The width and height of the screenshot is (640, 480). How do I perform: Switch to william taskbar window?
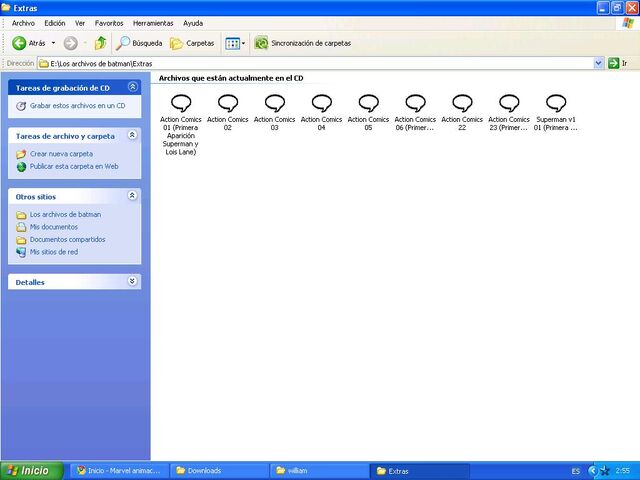[319, 471]
